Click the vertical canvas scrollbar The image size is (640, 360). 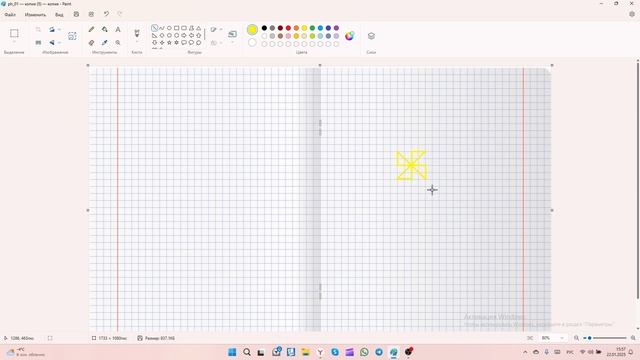tap(638, 180)
